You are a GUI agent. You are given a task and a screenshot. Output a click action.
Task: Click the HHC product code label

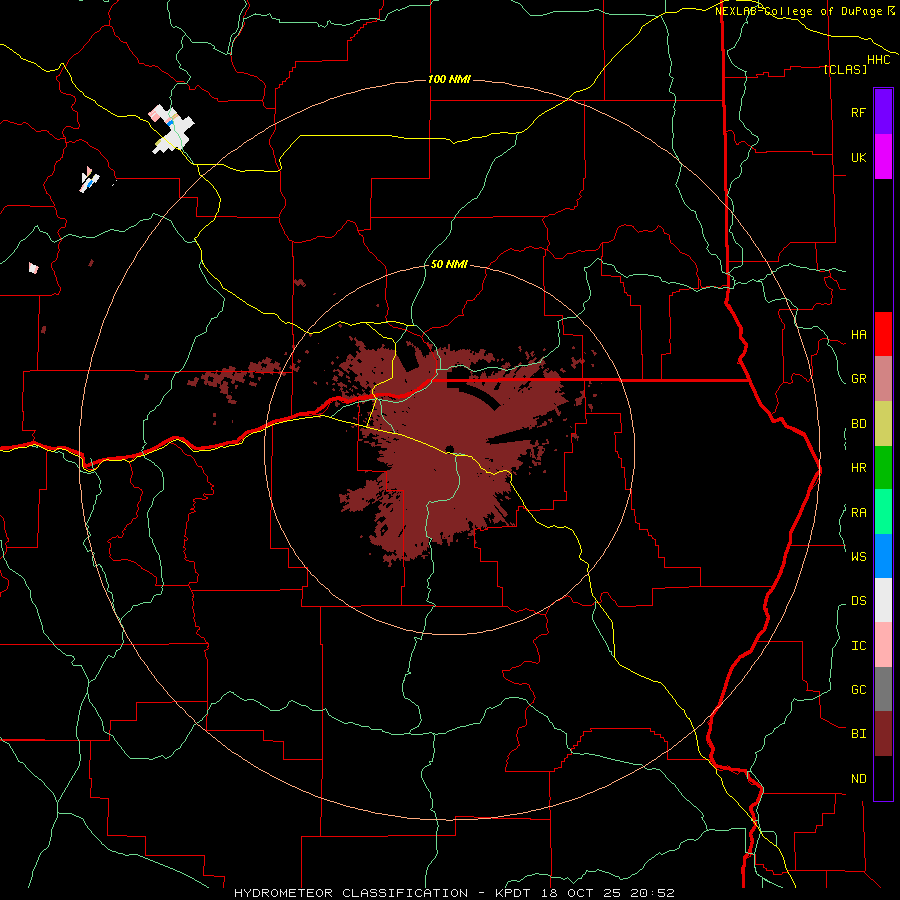878,60
